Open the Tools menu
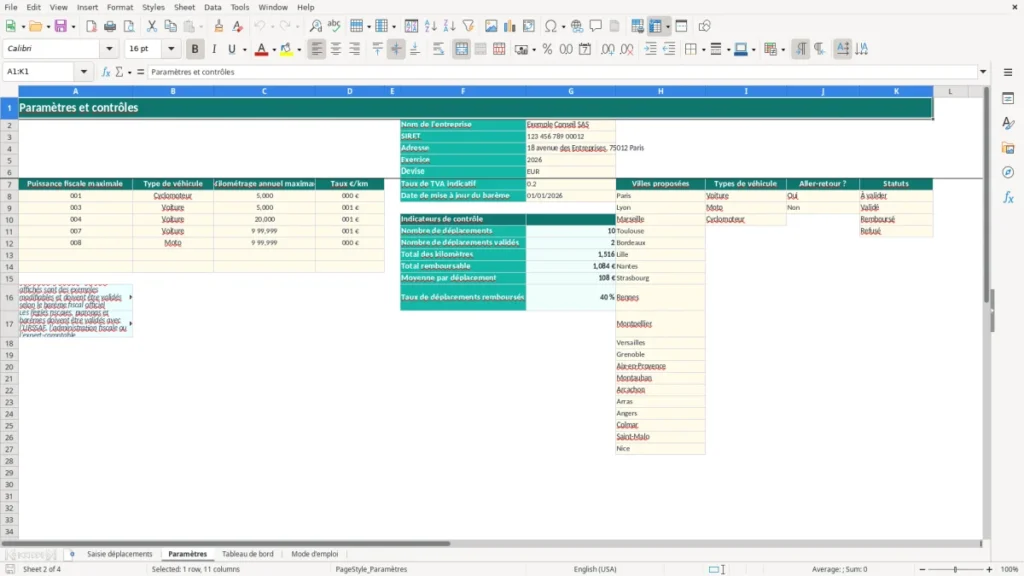This screenshot has height=576, width=1024. 240,7
